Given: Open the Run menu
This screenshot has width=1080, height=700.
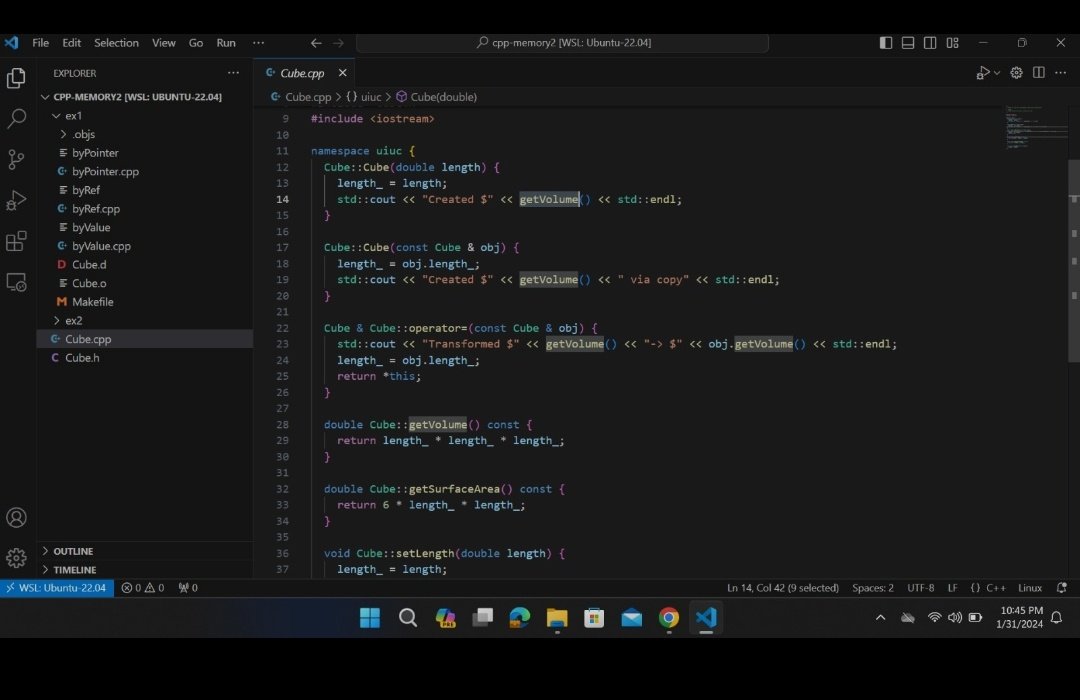Looking at the screenshot, I should 226,43.
